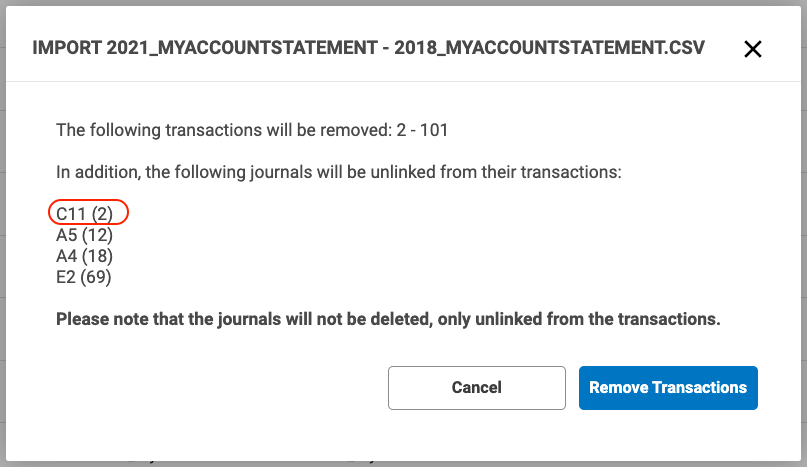
Task: Close the import dialog with the X
Action: 752,49
